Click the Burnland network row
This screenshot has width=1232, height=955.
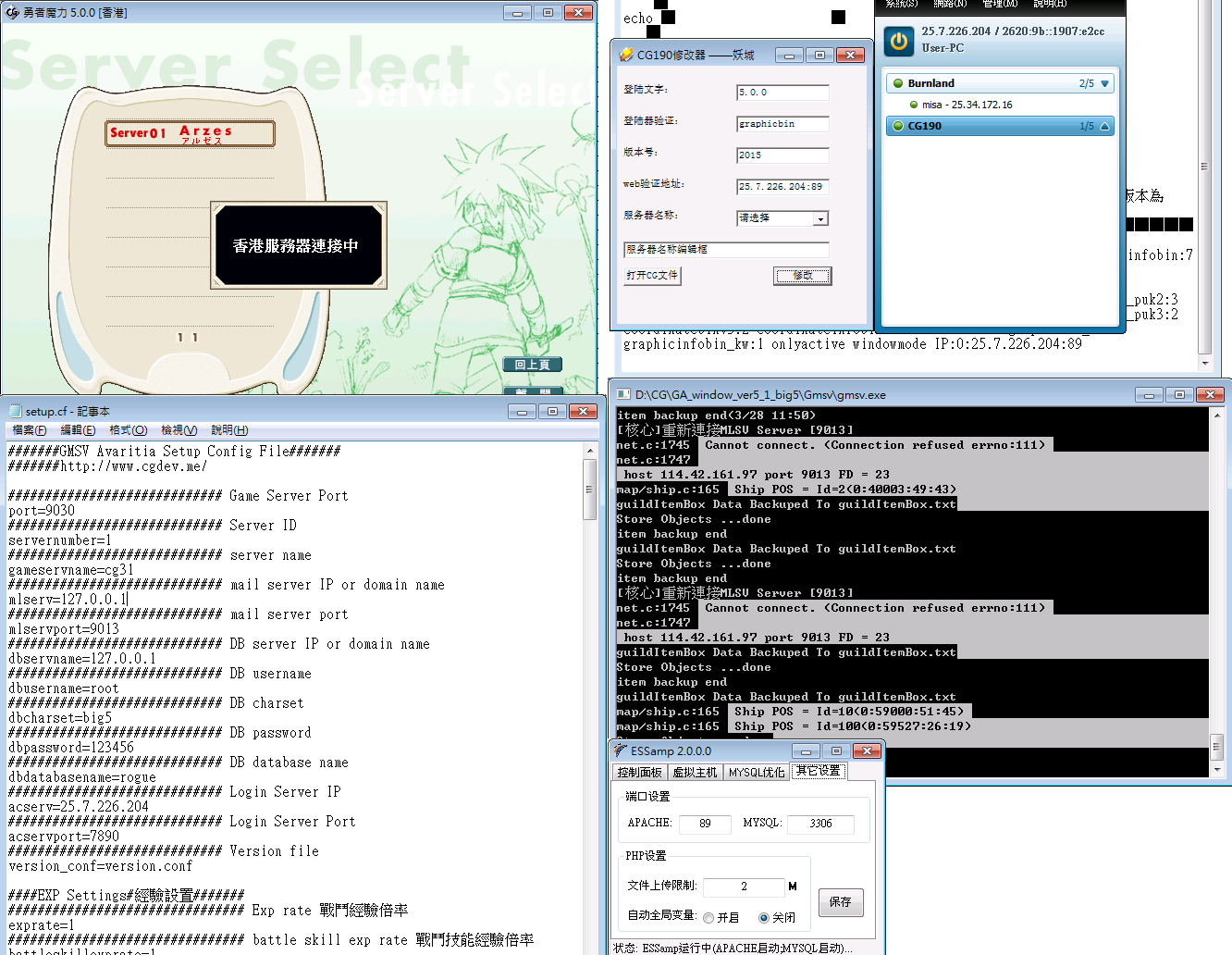(x=1000, y=83)
